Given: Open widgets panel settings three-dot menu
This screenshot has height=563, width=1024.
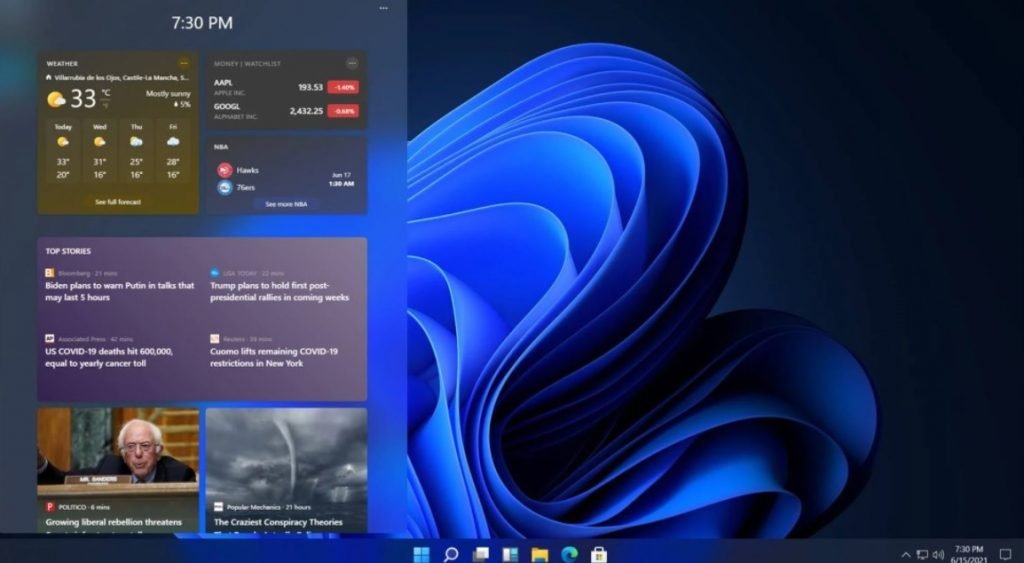Looking at the screenshot, I should pos(383,8).
